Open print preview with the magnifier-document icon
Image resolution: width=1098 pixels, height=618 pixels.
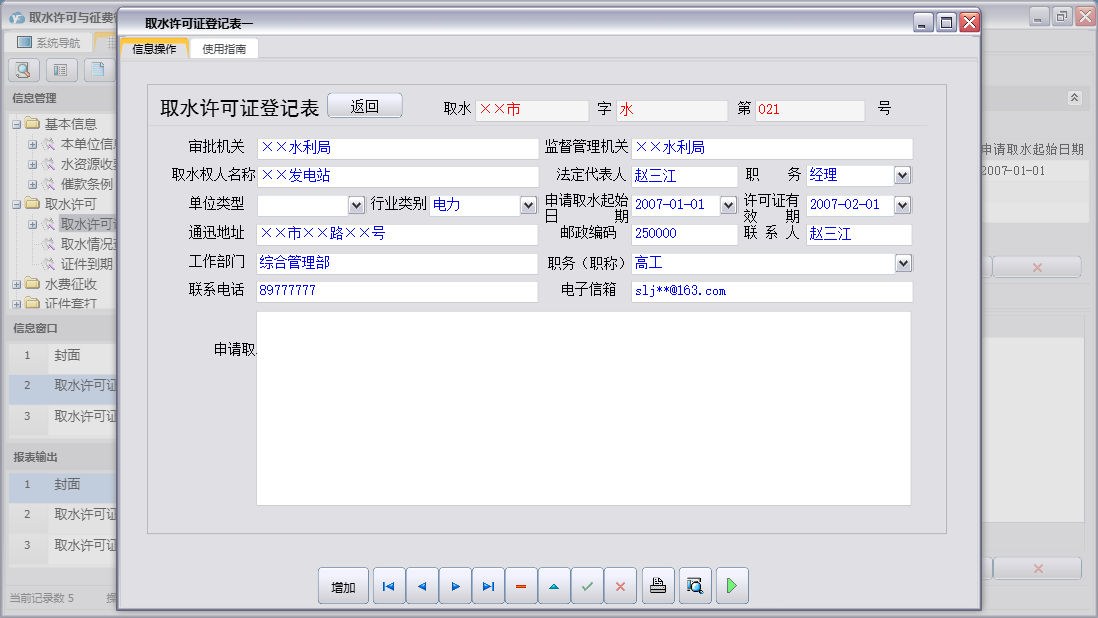click(x=694, y=586)
